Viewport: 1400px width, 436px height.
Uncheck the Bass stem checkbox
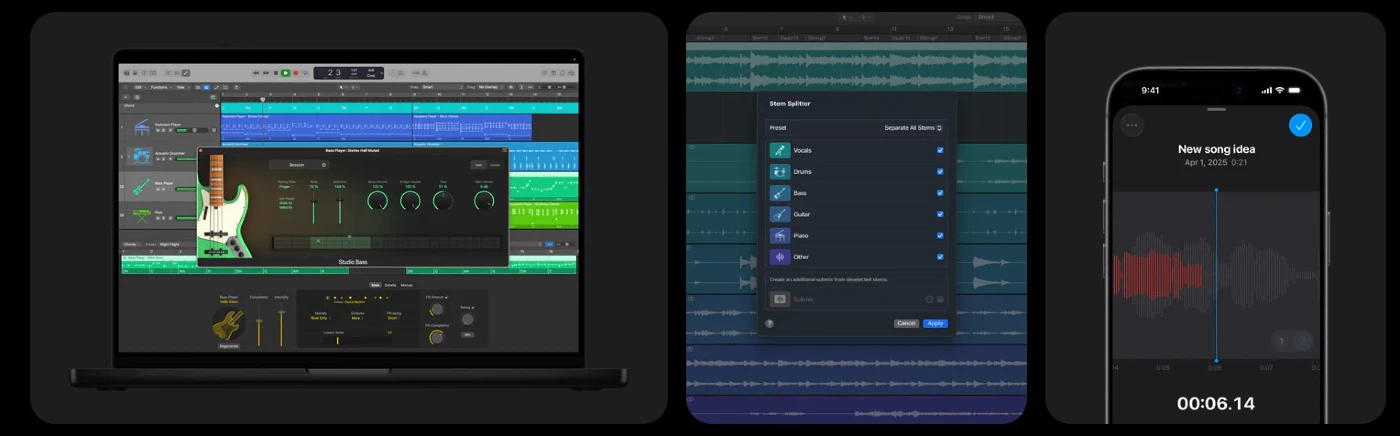pos(940,193)
